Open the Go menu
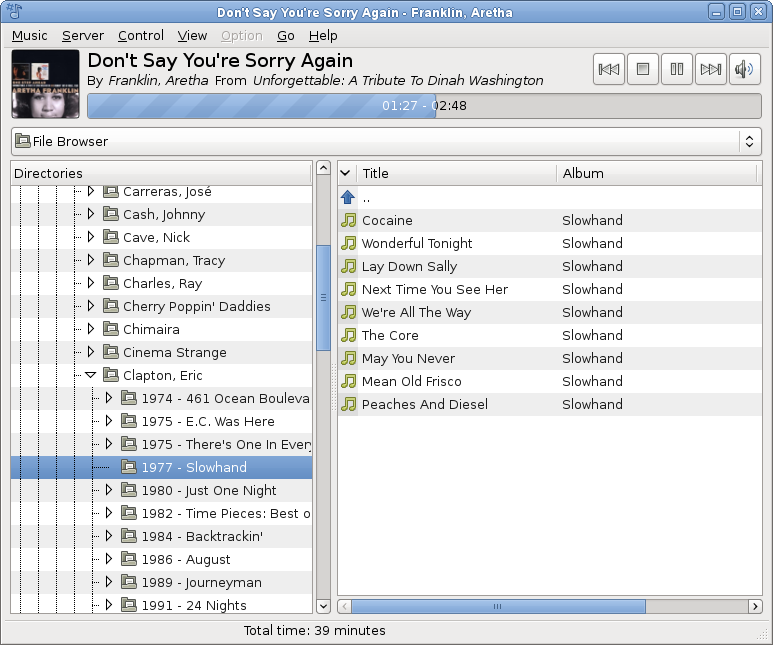Image resolution: width=773 pixels, height=645 pixels. pos(286,36)
